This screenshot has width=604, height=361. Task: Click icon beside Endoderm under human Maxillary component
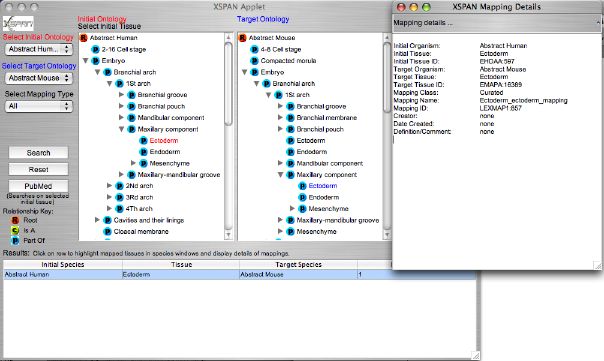coord(143,152)
